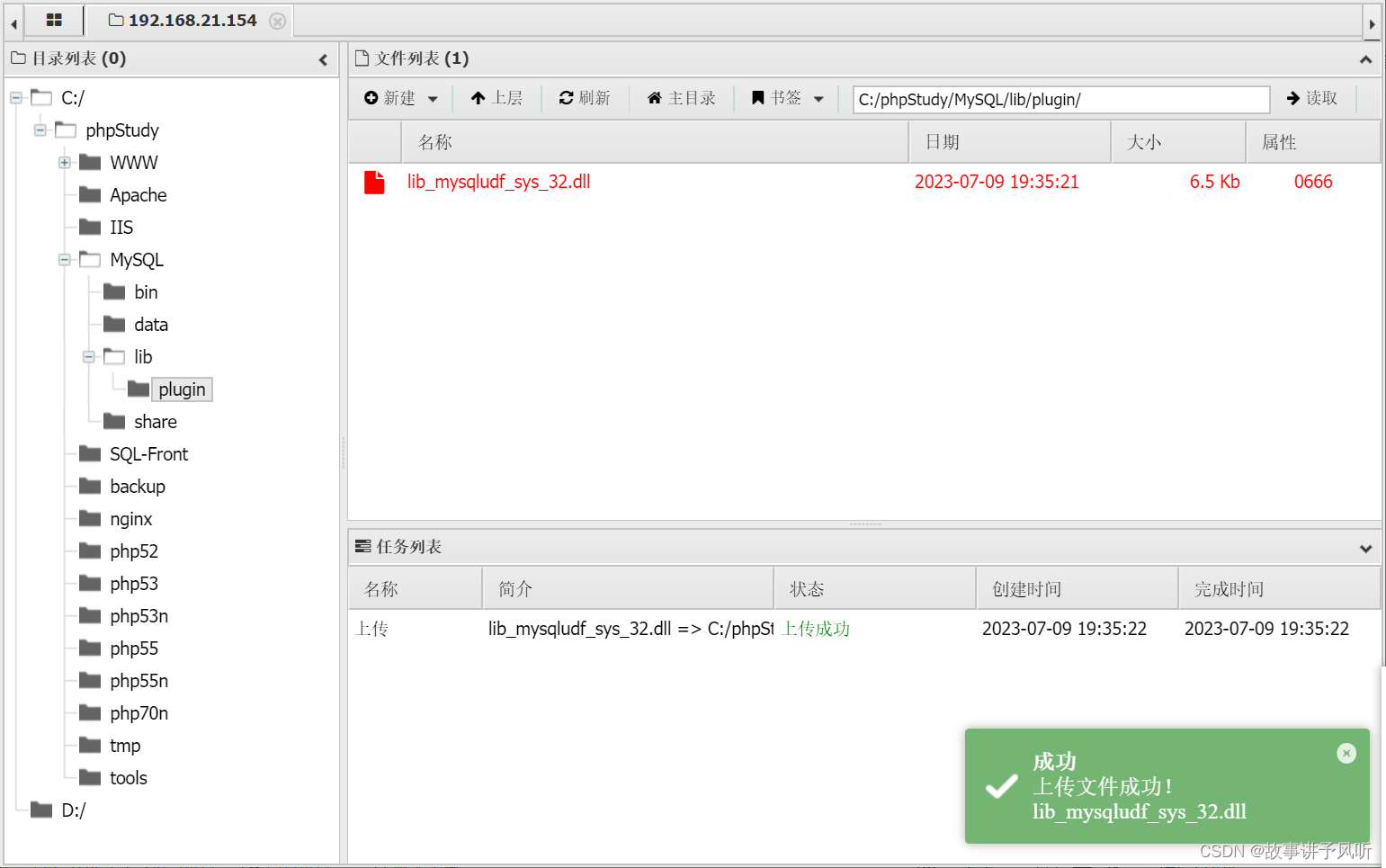Click the folder icon in the 目录列表 header

(x=18, y=58)
